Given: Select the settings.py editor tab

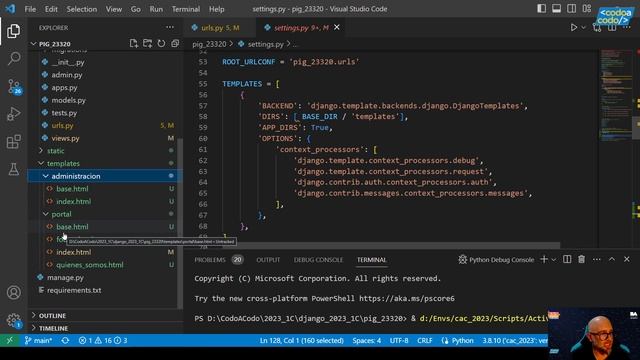Looking at the screenshot, I should (301, 28).
